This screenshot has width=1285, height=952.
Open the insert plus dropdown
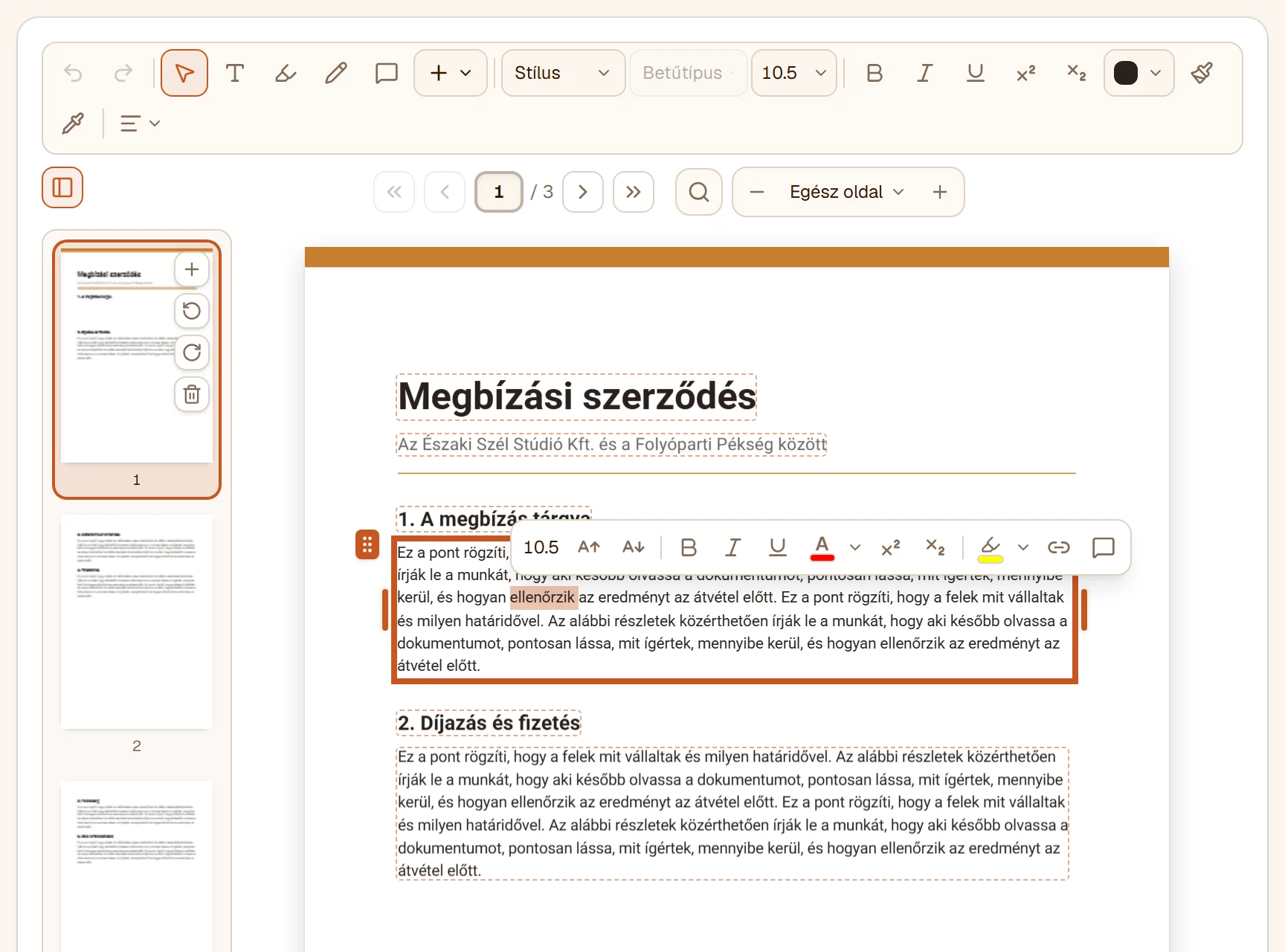click(x=451, y=73)
